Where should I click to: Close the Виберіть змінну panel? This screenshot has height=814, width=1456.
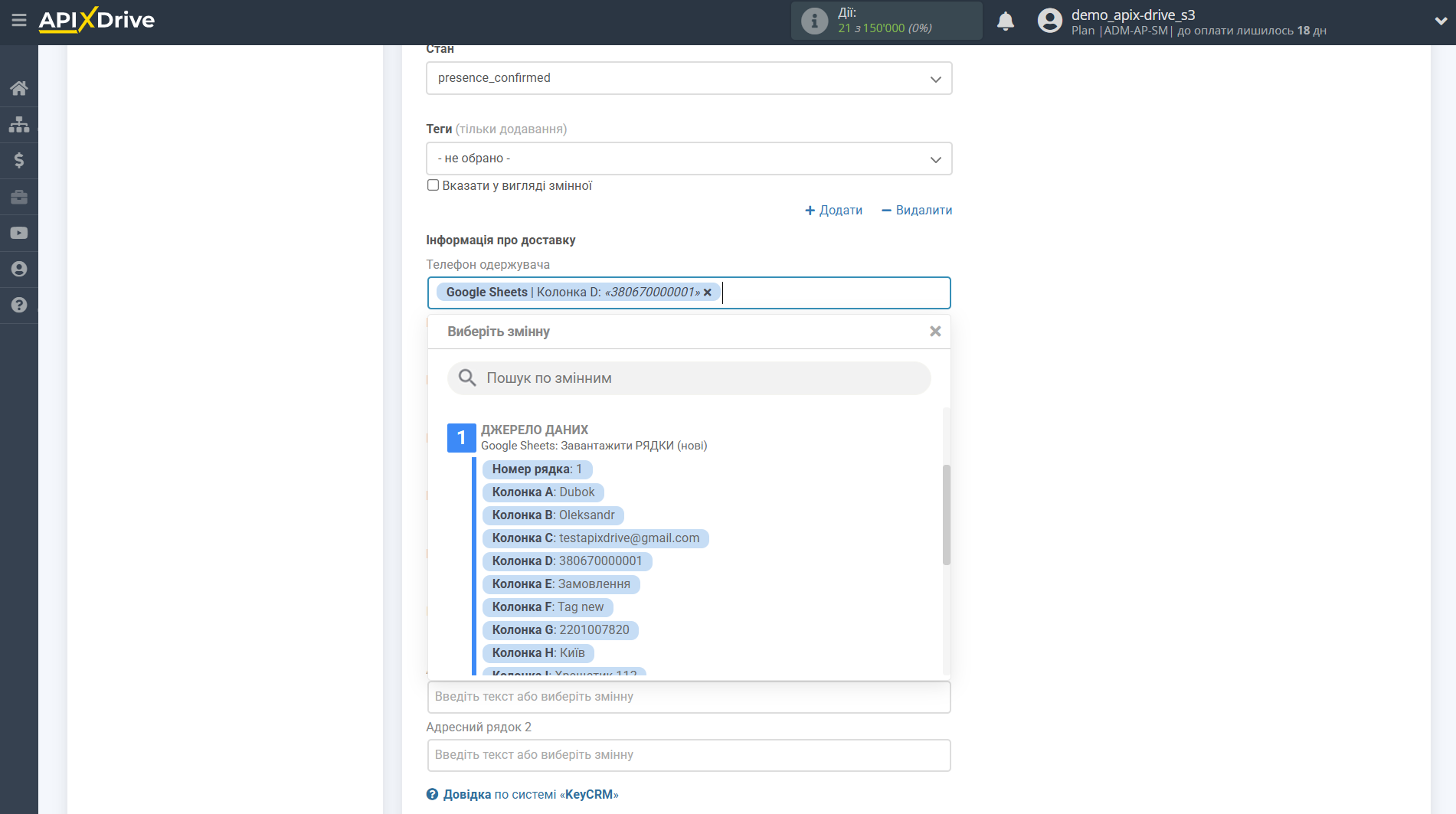click(935, 332)
